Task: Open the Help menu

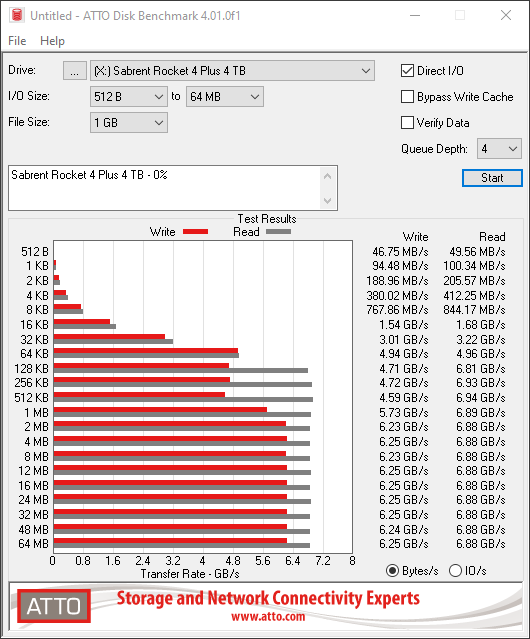Action: point(52,41)
